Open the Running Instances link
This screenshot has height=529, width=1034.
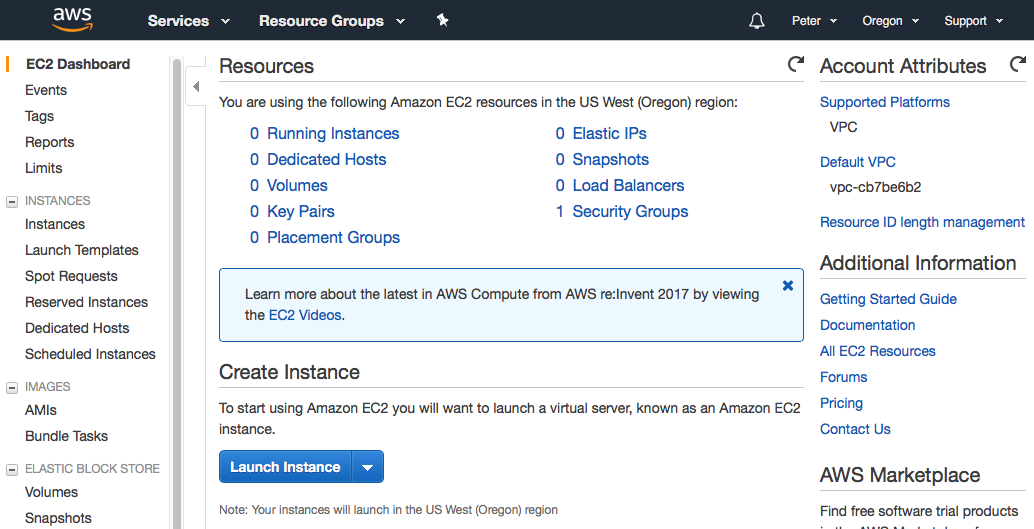click(x=333, y=134)
